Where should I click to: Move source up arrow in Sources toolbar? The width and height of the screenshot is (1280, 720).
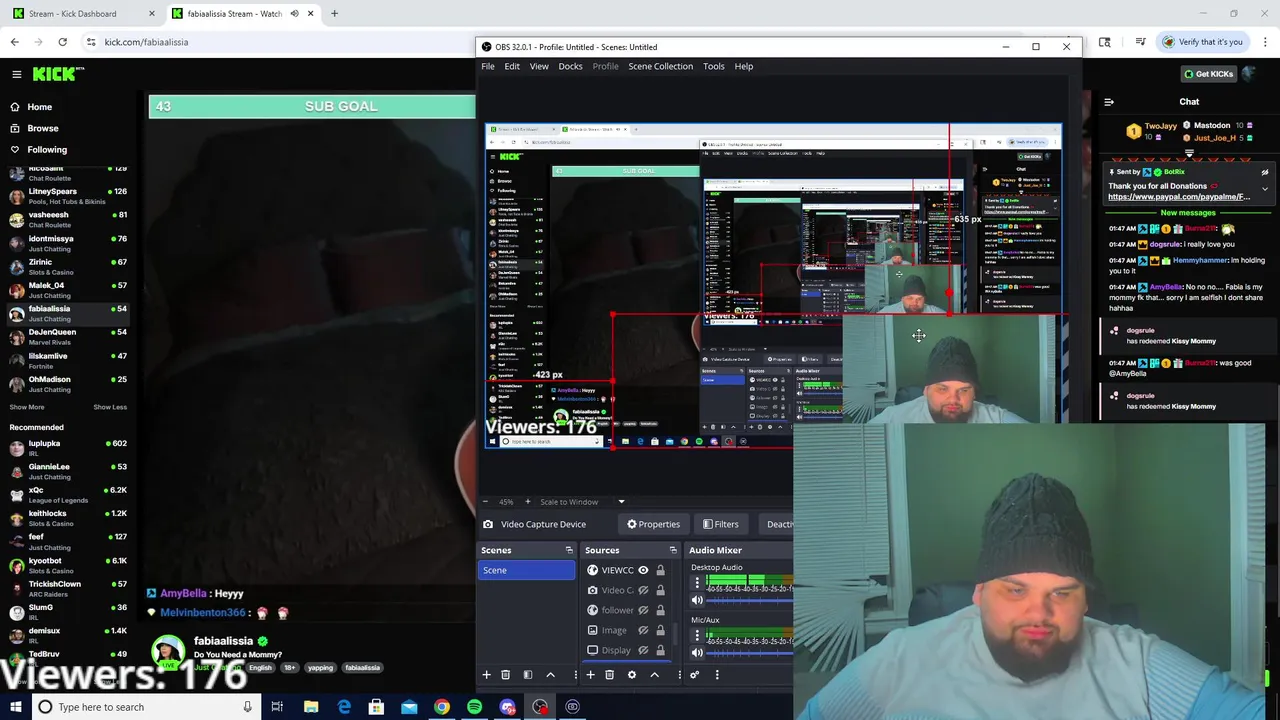(655, 675)
